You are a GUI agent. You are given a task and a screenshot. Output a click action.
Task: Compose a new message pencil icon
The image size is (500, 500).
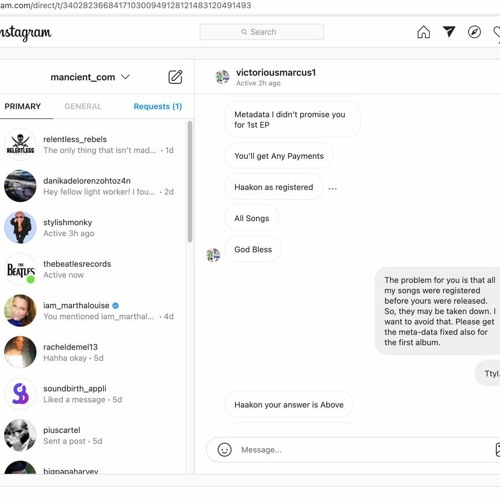(x=175, y=77)
